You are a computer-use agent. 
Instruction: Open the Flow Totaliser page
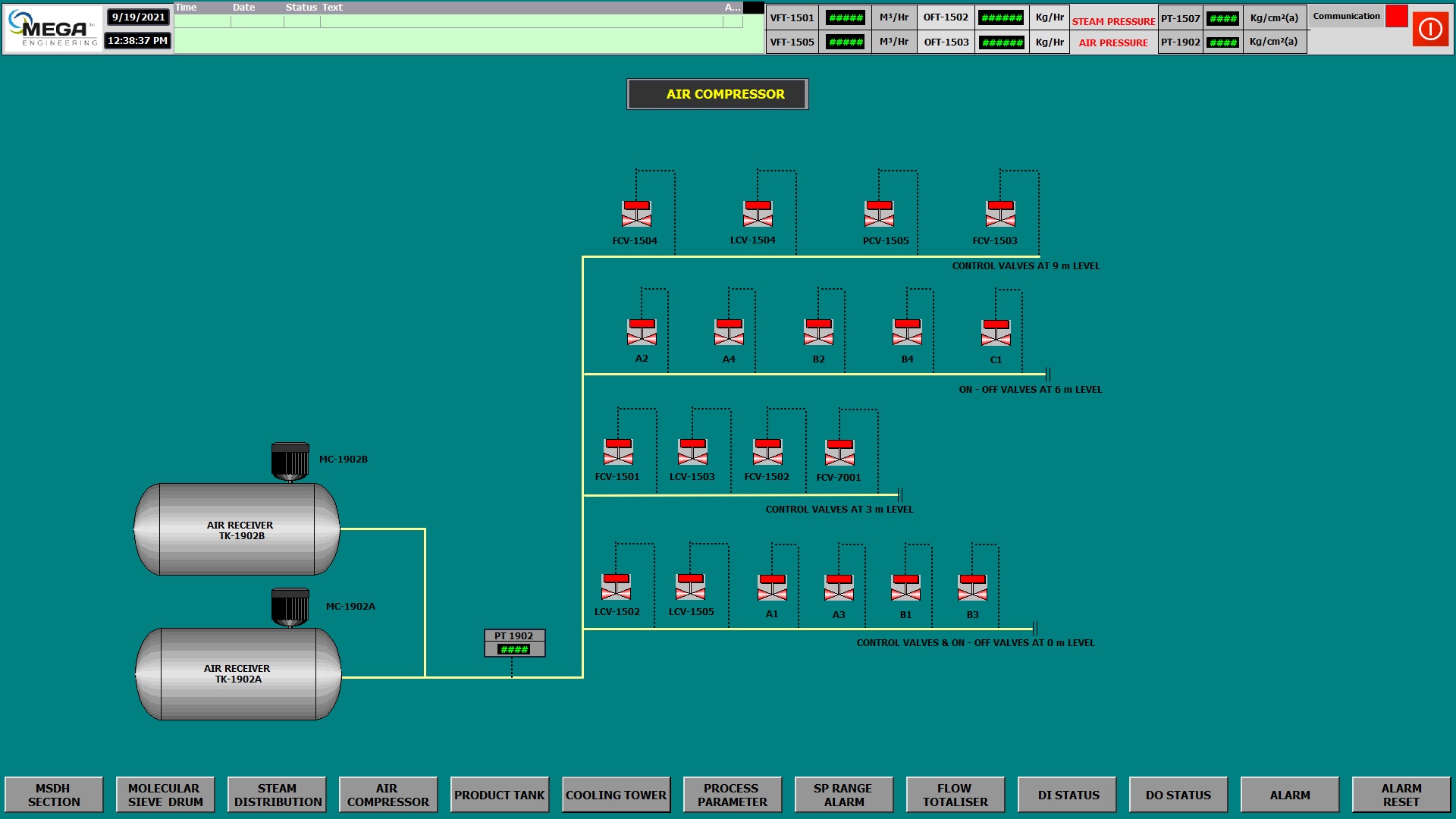point(955,795)
